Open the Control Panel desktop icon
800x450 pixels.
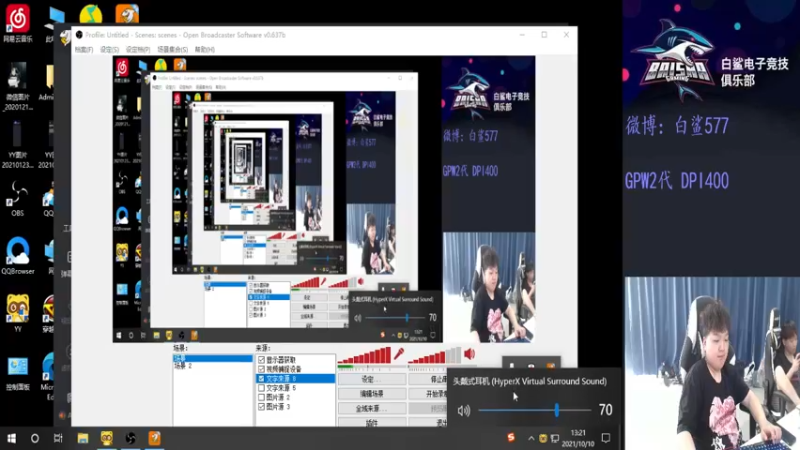pos(17,372)
